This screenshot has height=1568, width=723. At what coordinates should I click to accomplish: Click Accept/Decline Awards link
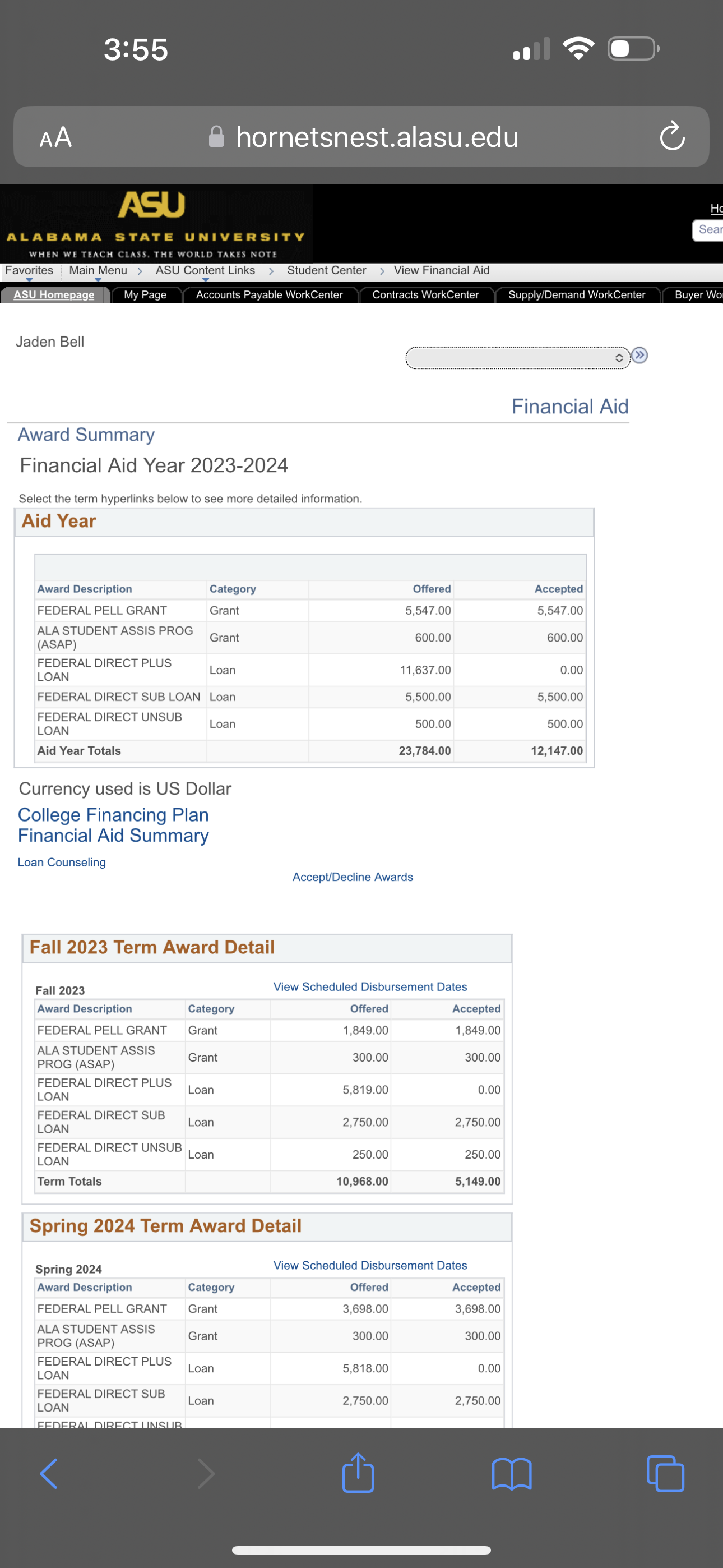tap(353, 877)
